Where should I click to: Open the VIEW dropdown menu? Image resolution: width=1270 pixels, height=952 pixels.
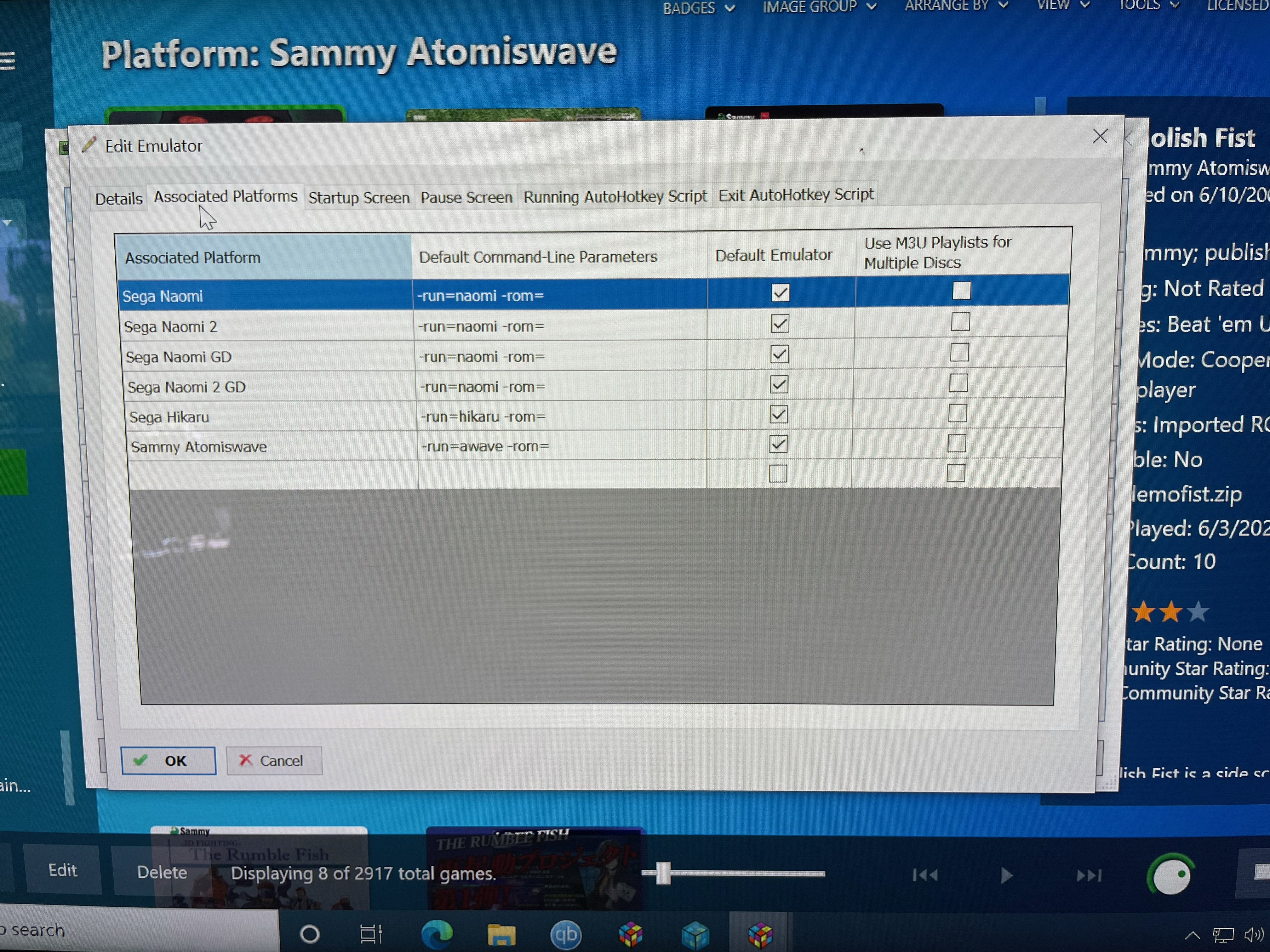[1063, 5]
